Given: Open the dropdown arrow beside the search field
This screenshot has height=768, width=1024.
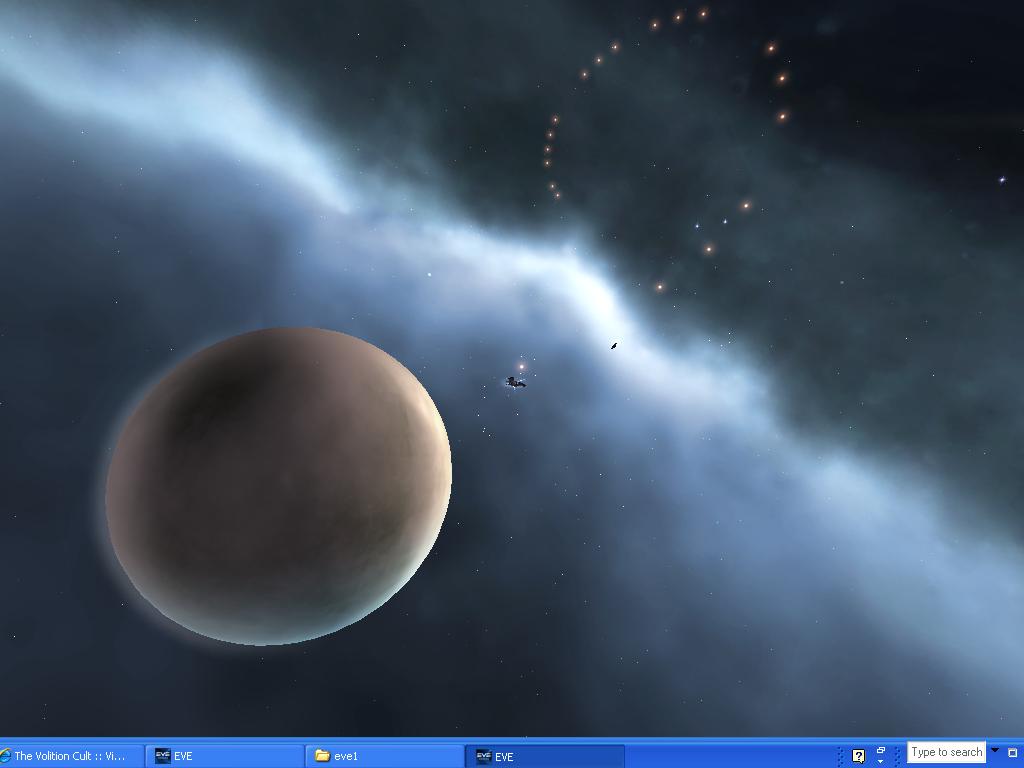Looking at the screenshot, I should [995, 750].
